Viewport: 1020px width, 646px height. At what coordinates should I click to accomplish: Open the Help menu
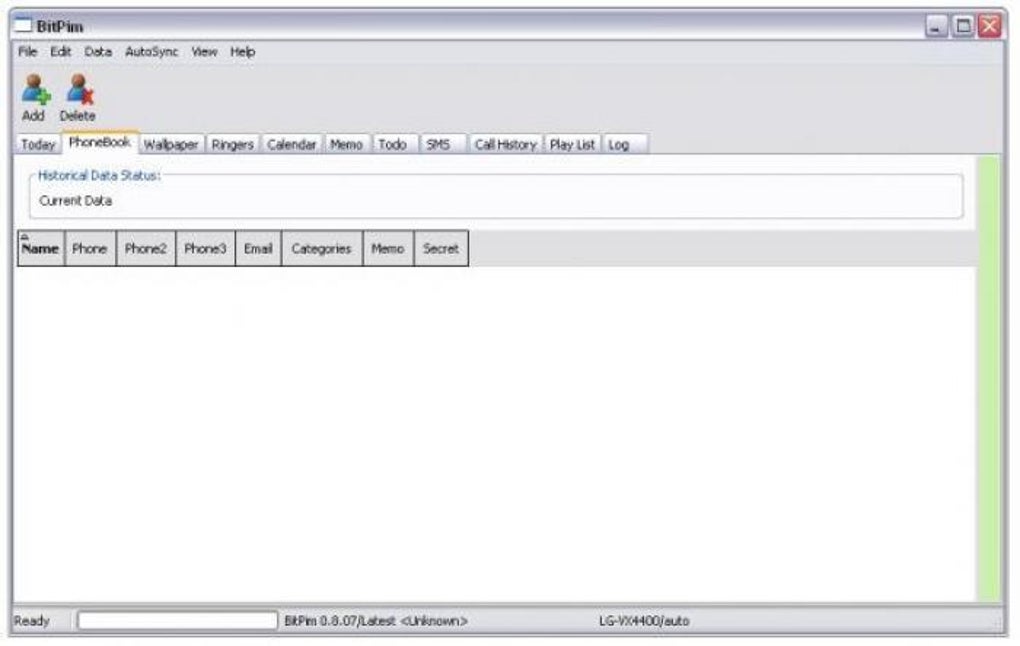click(x=243, y=51)
